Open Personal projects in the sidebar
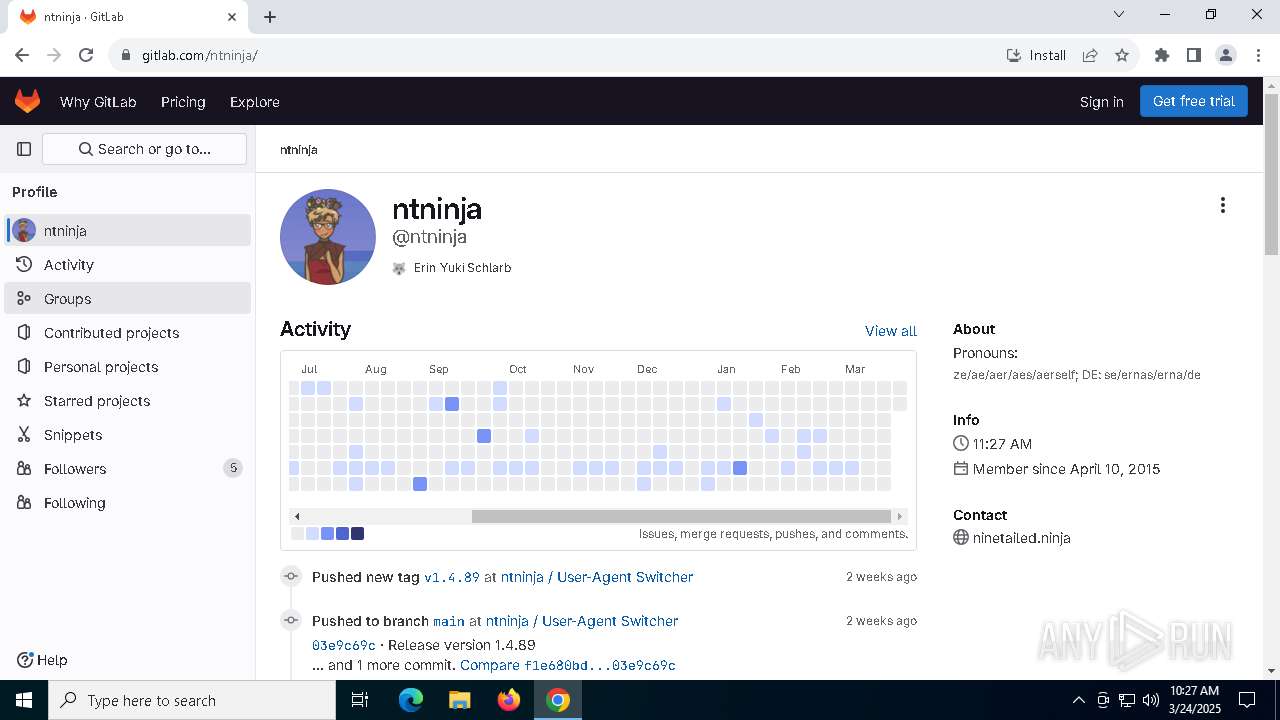The height and width of the screenshot is (720, 1280). 128,366
